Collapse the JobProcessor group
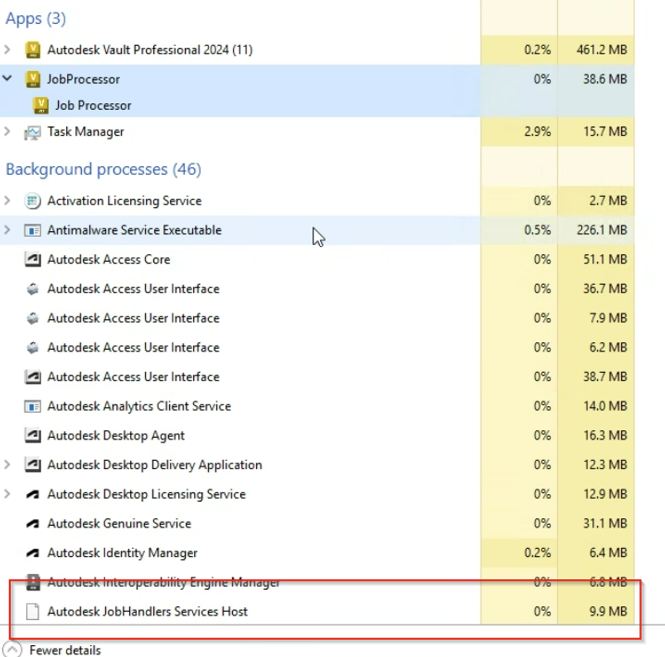Viewport: 665px width, 657px height. pyautogui.click(x=7, y=78)
